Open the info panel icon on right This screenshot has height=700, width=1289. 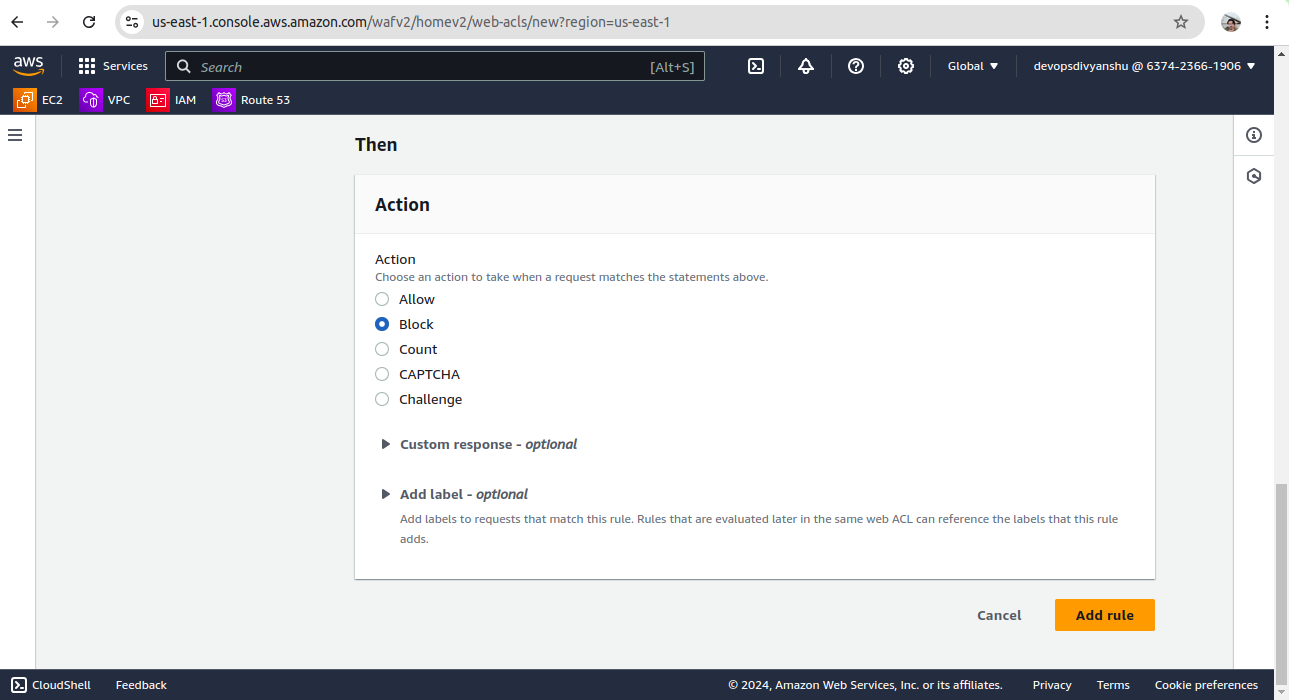coord(1254,135)
